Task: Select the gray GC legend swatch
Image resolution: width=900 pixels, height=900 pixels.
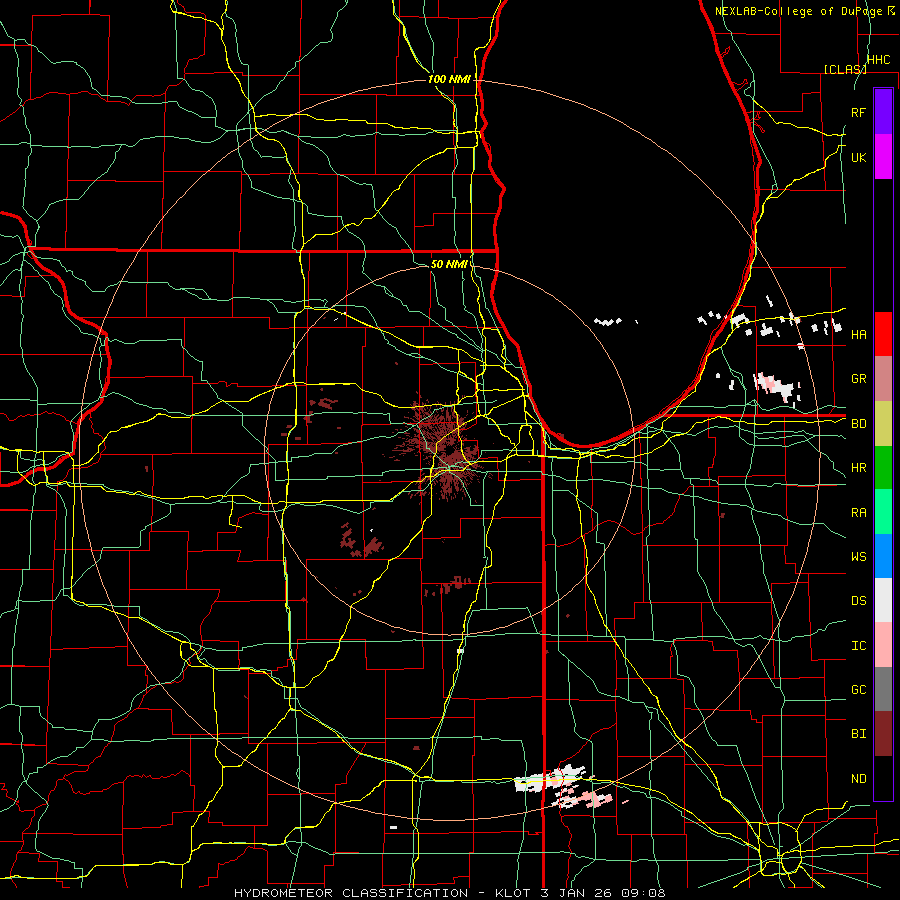Action: point(883,689)
